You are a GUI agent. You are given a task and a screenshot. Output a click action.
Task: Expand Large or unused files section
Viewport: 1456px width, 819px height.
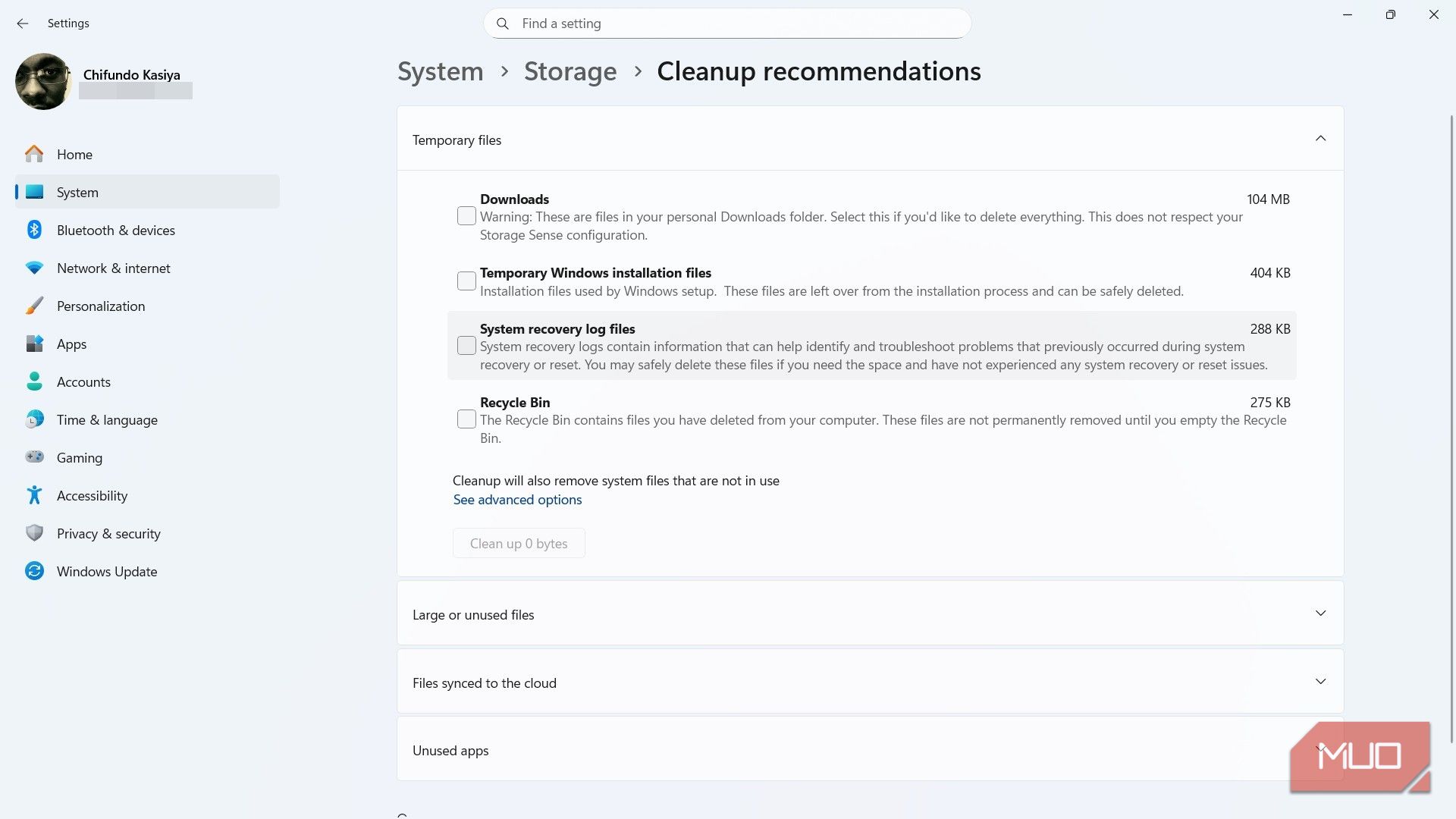[x=1319, y=613]
